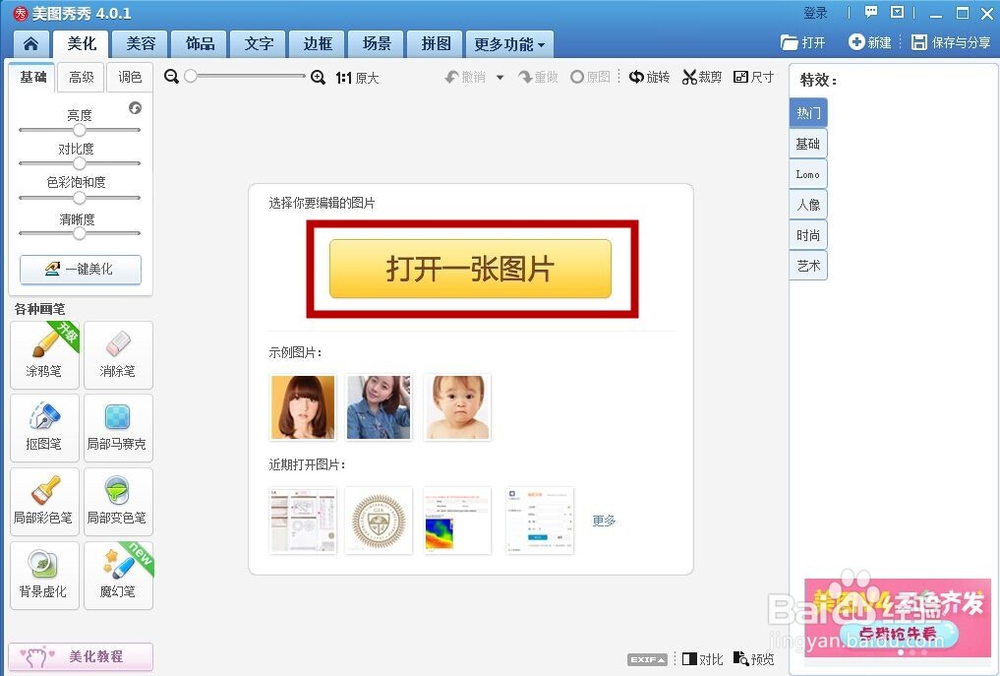1000x676 pixels.
Task: Select the 艺术 effects category
Action: (808, 266)
